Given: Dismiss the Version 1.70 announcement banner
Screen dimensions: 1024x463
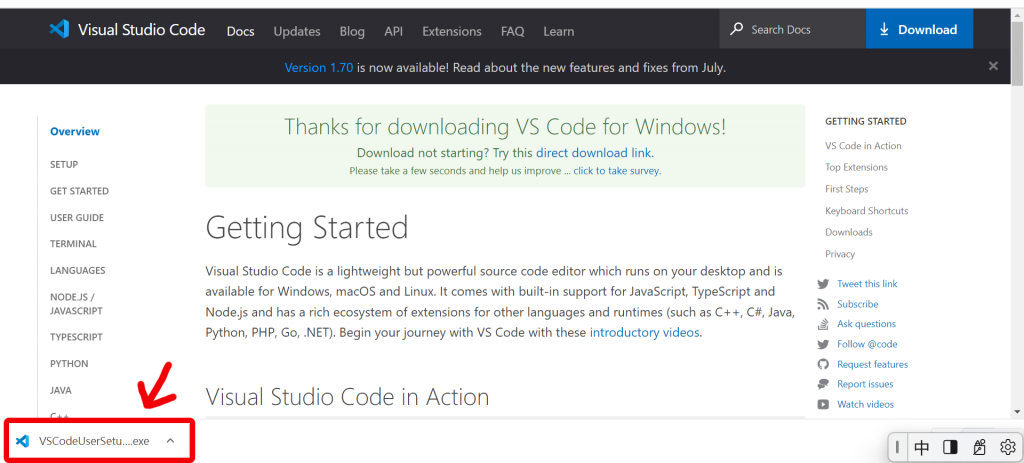Looking at the screenshot, I should coord(993,66).
